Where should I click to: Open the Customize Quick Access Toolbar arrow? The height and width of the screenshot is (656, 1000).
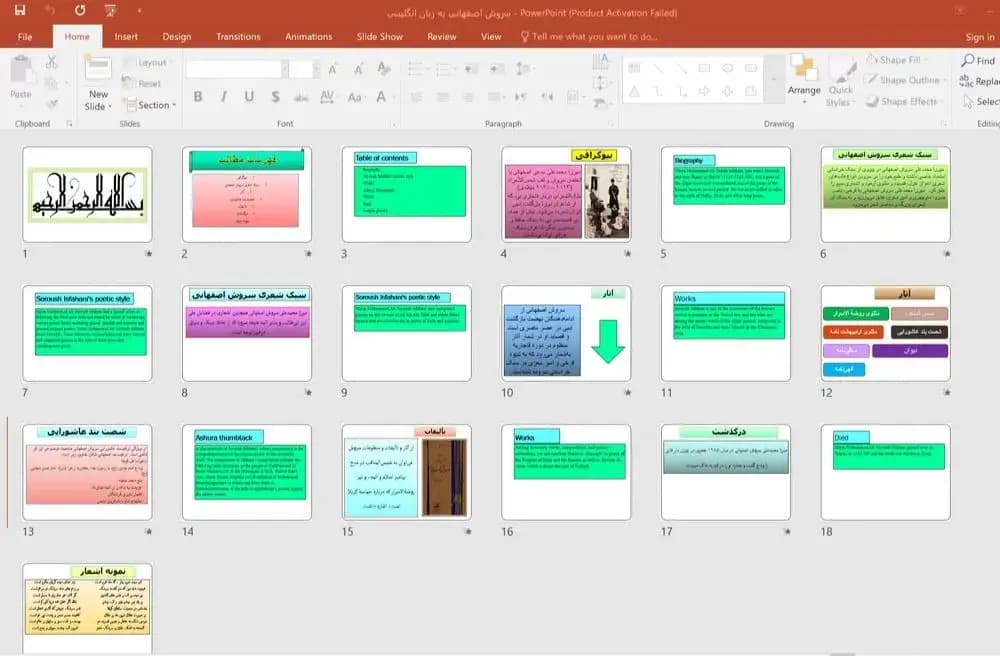click(139, 10)
